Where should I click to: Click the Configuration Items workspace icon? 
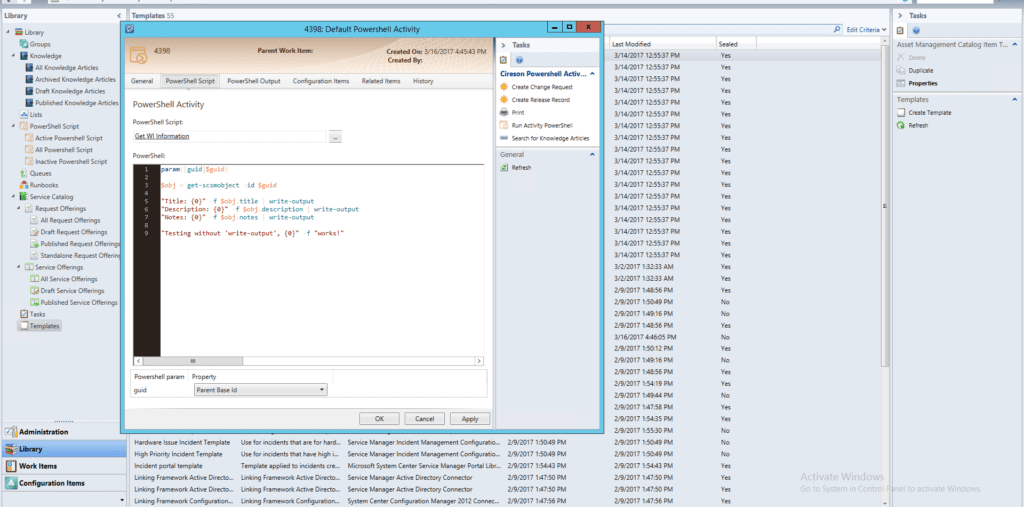pos(10,483)
